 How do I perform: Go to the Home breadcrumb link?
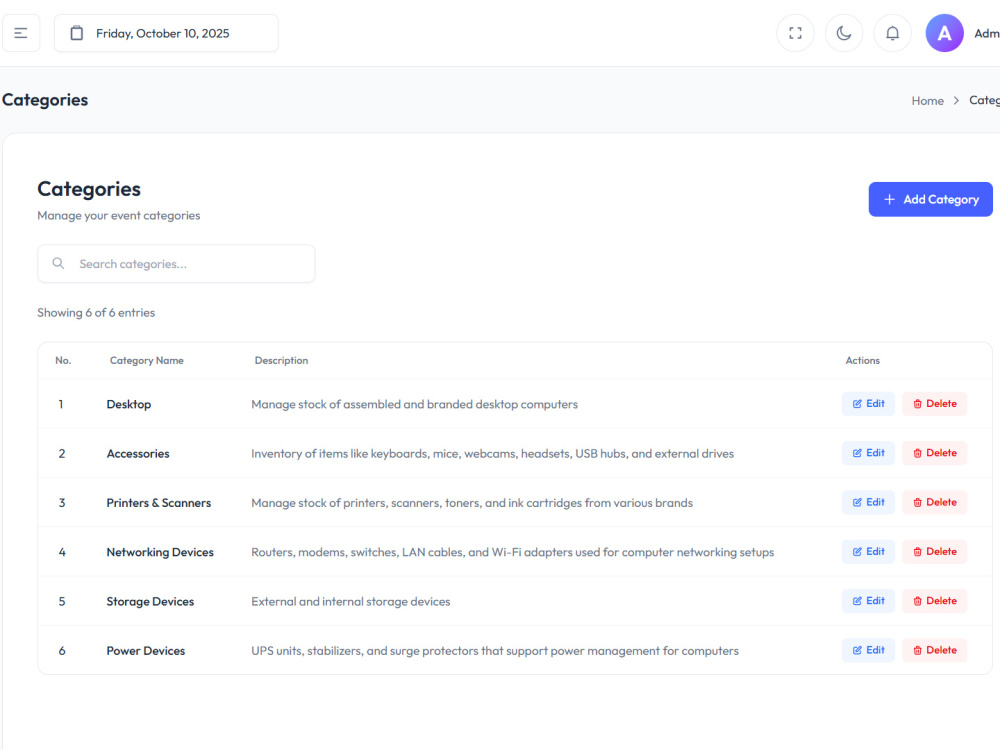click(x=927, y=101)
